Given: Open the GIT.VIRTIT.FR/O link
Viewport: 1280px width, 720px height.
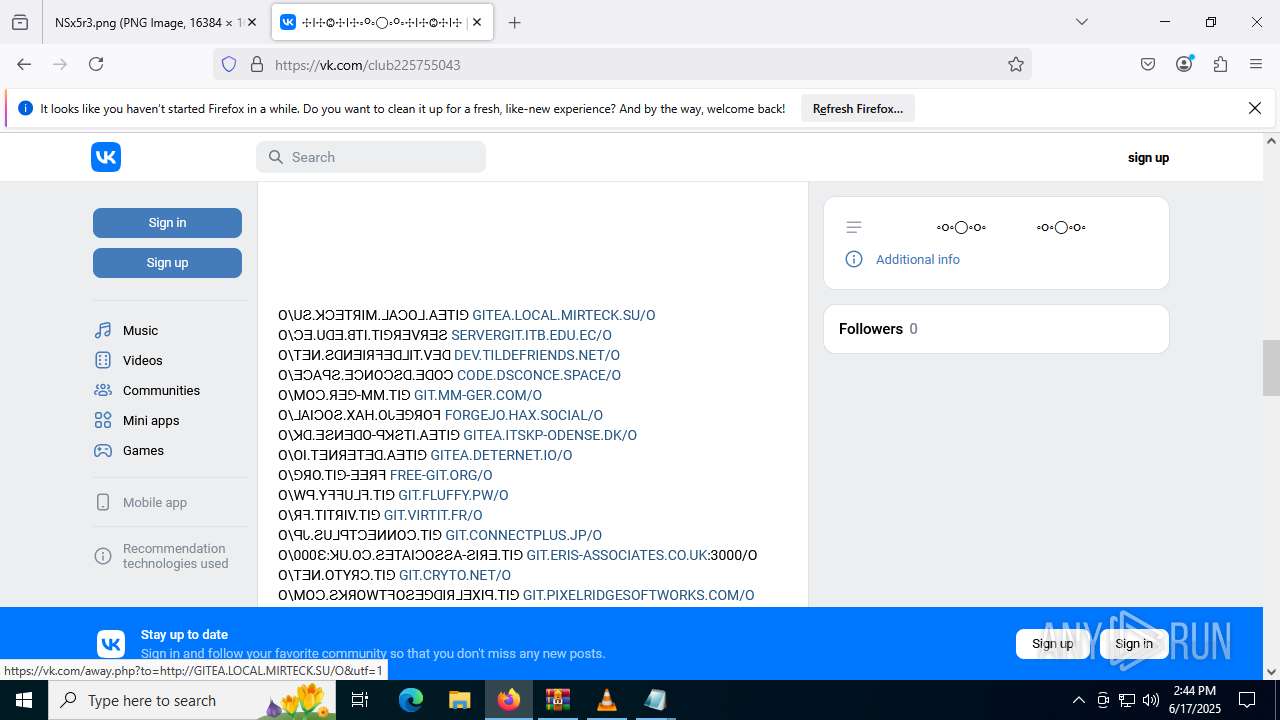Looking at the screenshot, I should pyautogui.click(x=433, y=515).
